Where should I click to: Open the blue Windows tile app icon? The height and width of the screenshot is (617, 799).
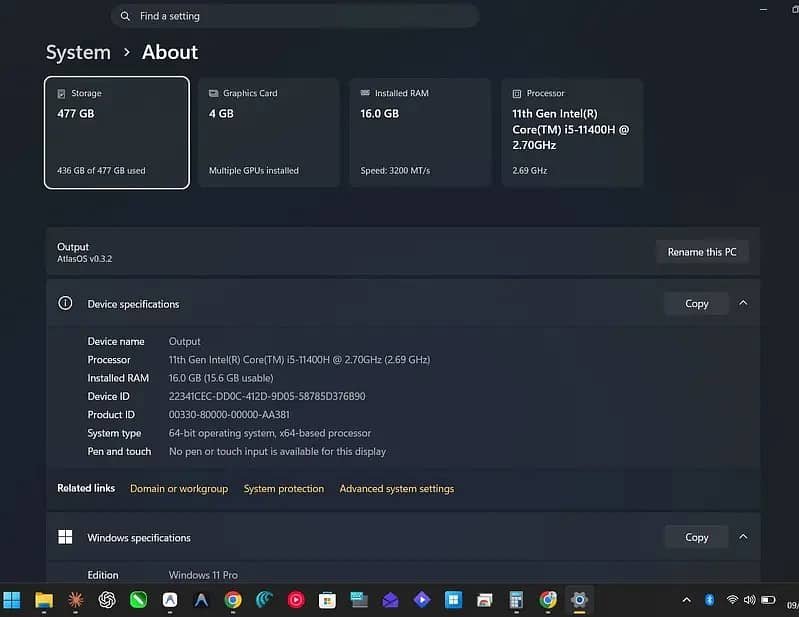(x=453, y=600)
